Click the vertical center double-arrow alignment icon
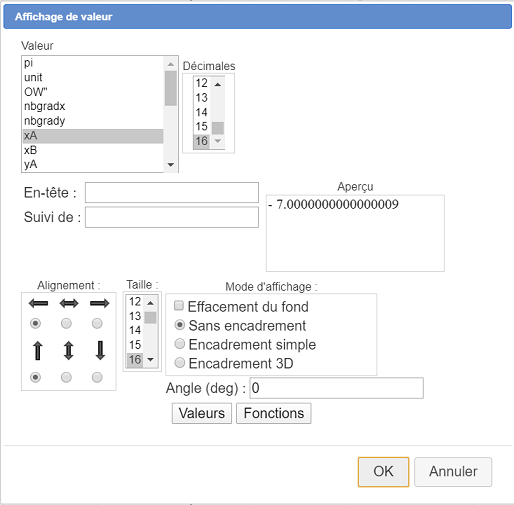Image resolution: width=514 pixels, height=505 pixels. coord(69,351)
